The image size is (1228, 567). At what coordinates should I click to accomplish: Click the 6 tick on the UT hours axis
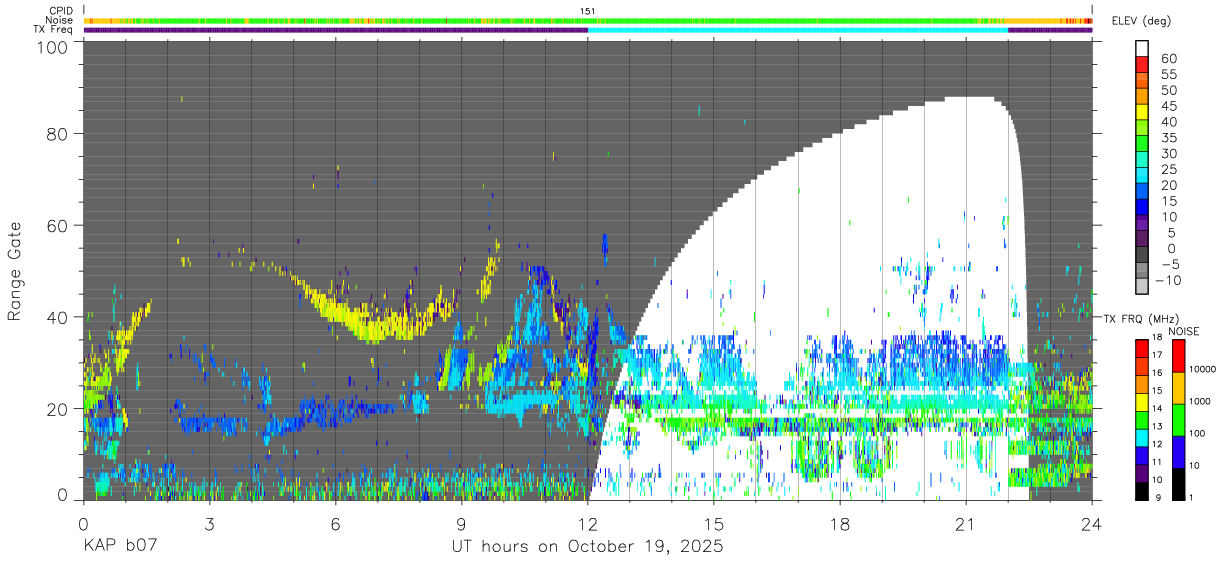point(335,524)
